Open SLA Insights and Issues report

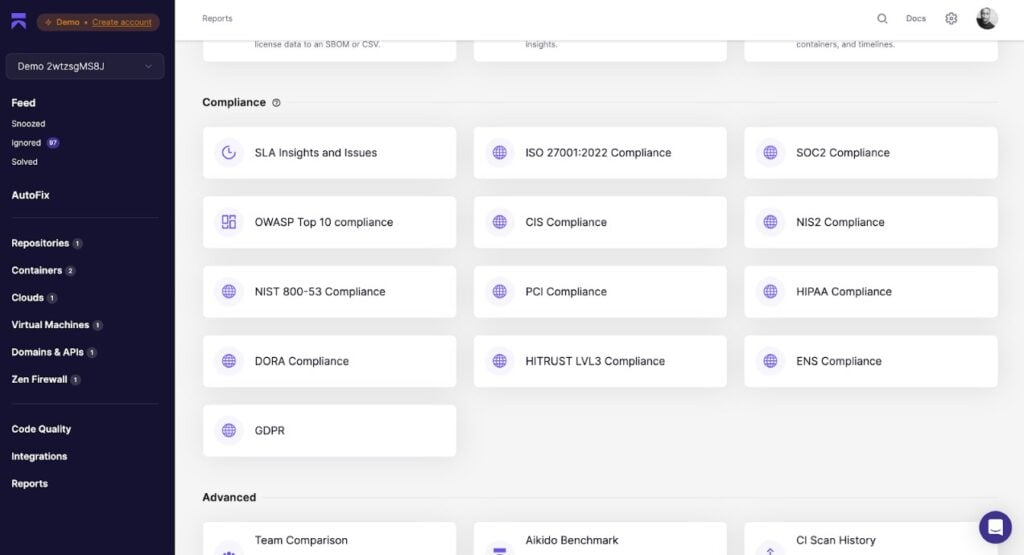pos(329,153)
